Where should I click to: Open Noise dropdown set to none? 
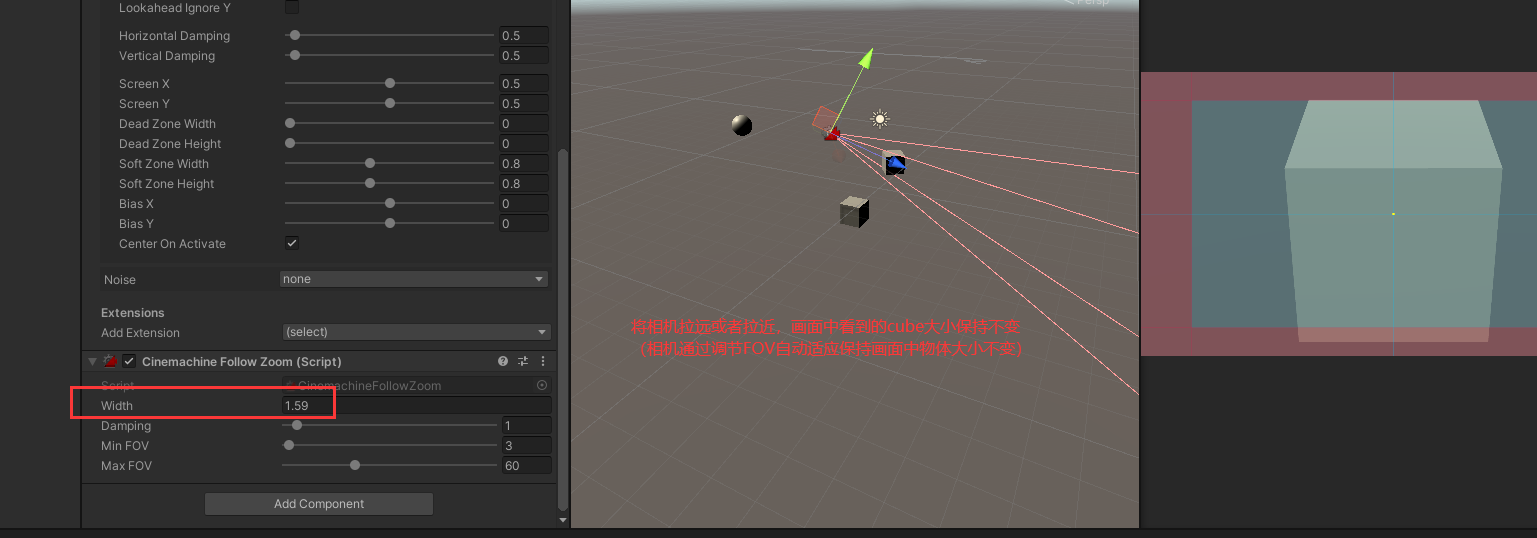[x=414, y=279]
